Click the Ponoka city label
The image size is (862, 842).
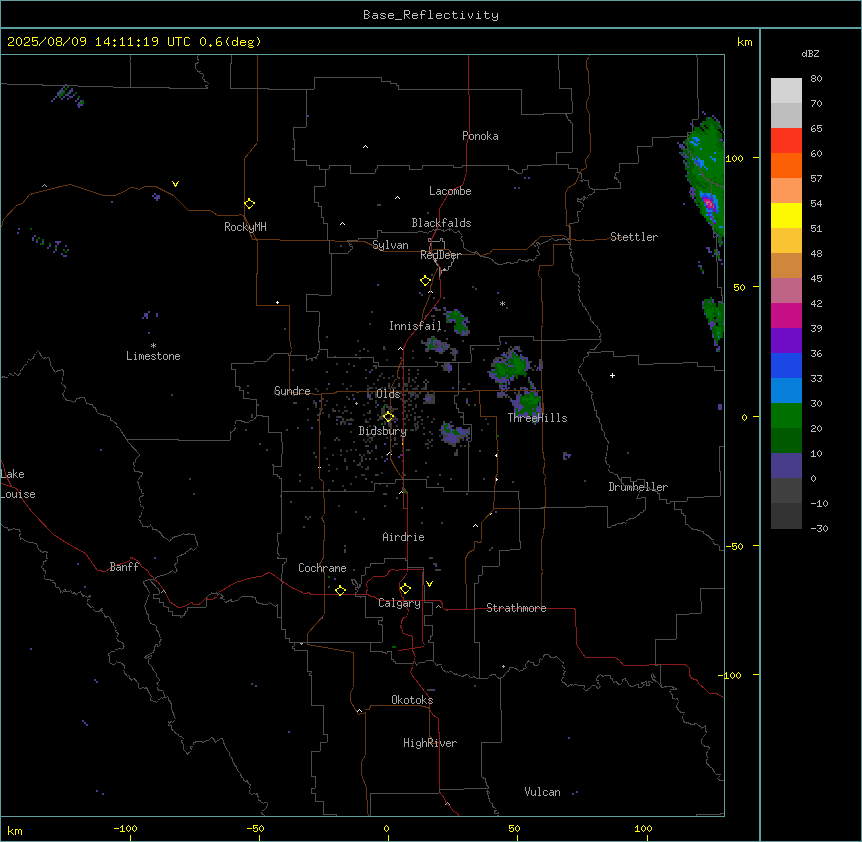(x=480, y=136)
